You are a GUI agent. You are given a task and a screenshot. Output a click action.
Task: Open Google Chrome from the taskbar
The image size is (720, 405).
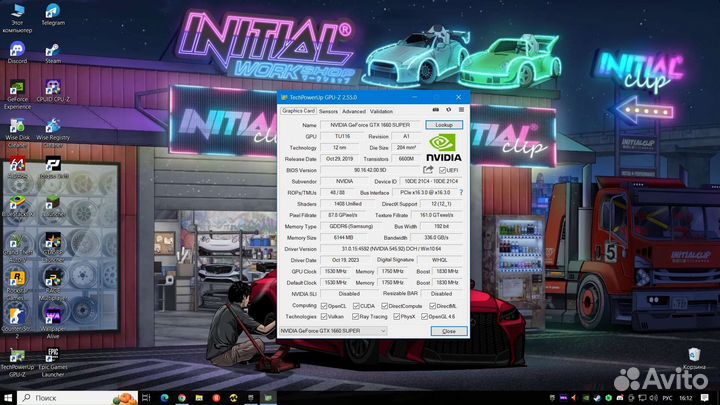click(x=182, y=398)
